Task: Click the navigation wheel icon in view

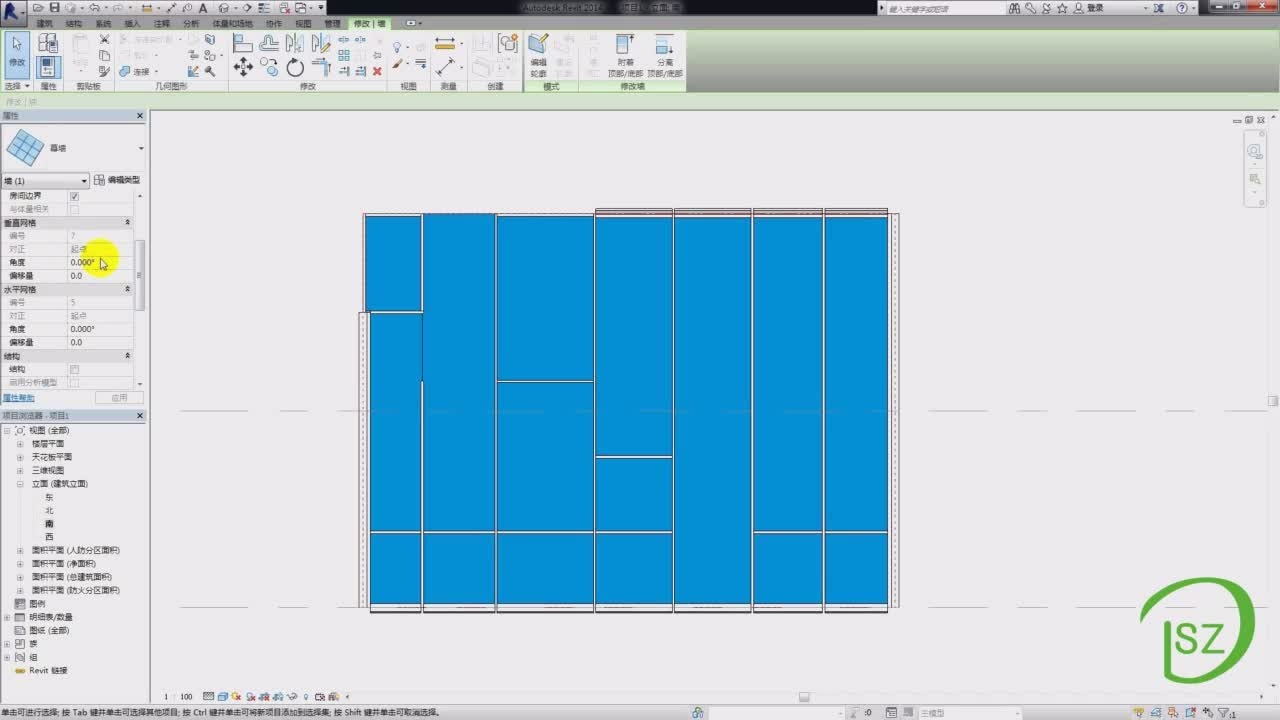Action: pos(1255,151)
